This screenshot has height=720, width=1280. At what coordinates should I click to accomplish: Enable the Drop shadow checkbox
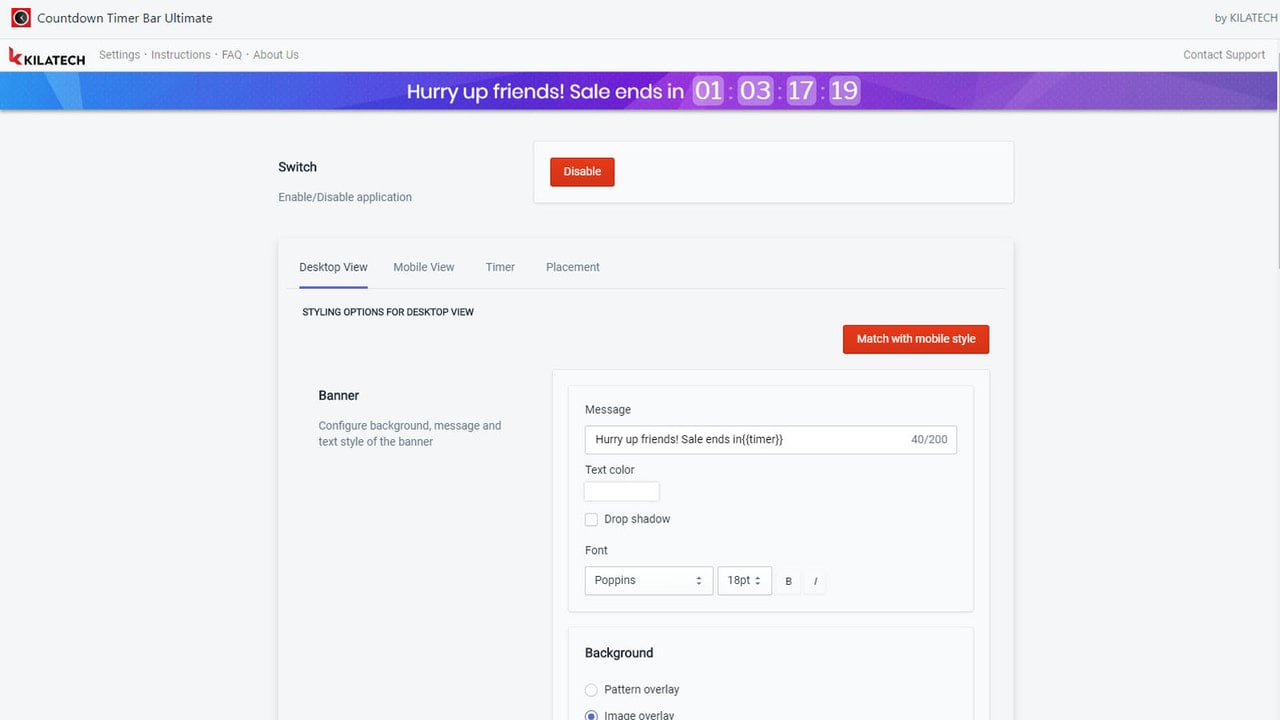coord(591,520)
